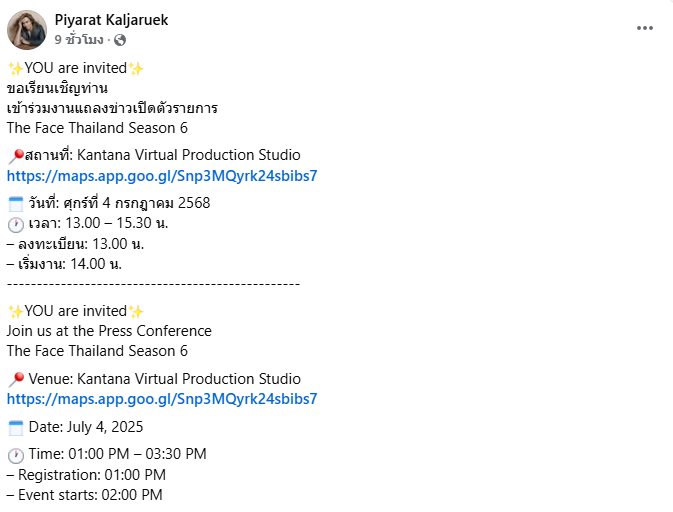Click the calendar emoji beside วันที่

tap(15, 204)
